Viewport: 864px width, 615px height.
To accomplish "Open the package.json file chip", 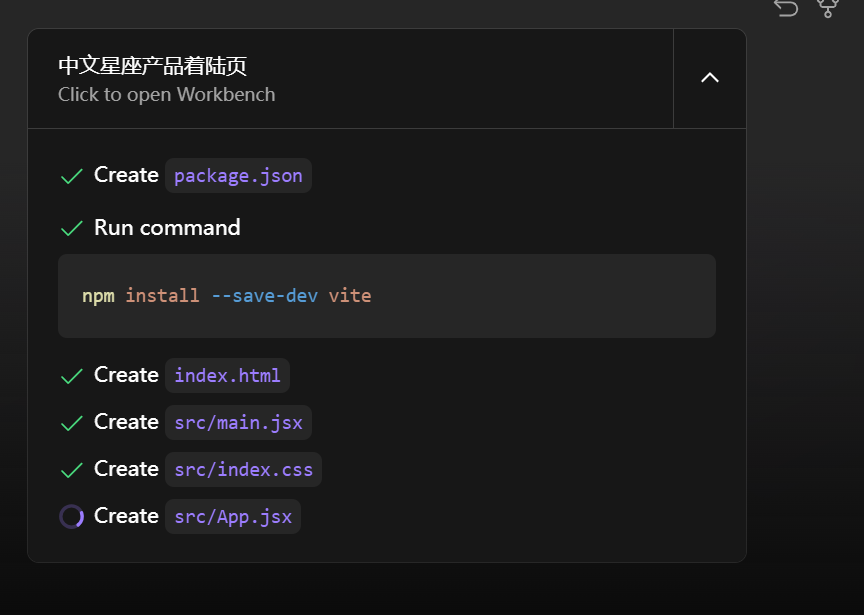I will 238,176.
